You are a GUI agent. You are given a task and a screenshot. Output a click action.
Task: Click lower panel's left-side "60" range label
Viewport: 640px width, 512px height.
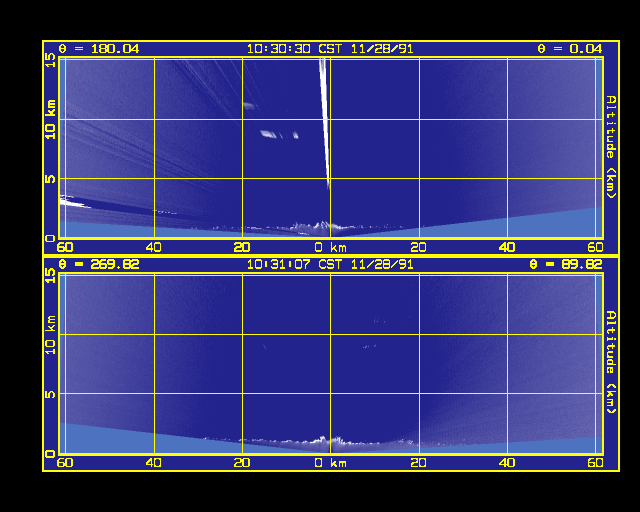(65, 463)
